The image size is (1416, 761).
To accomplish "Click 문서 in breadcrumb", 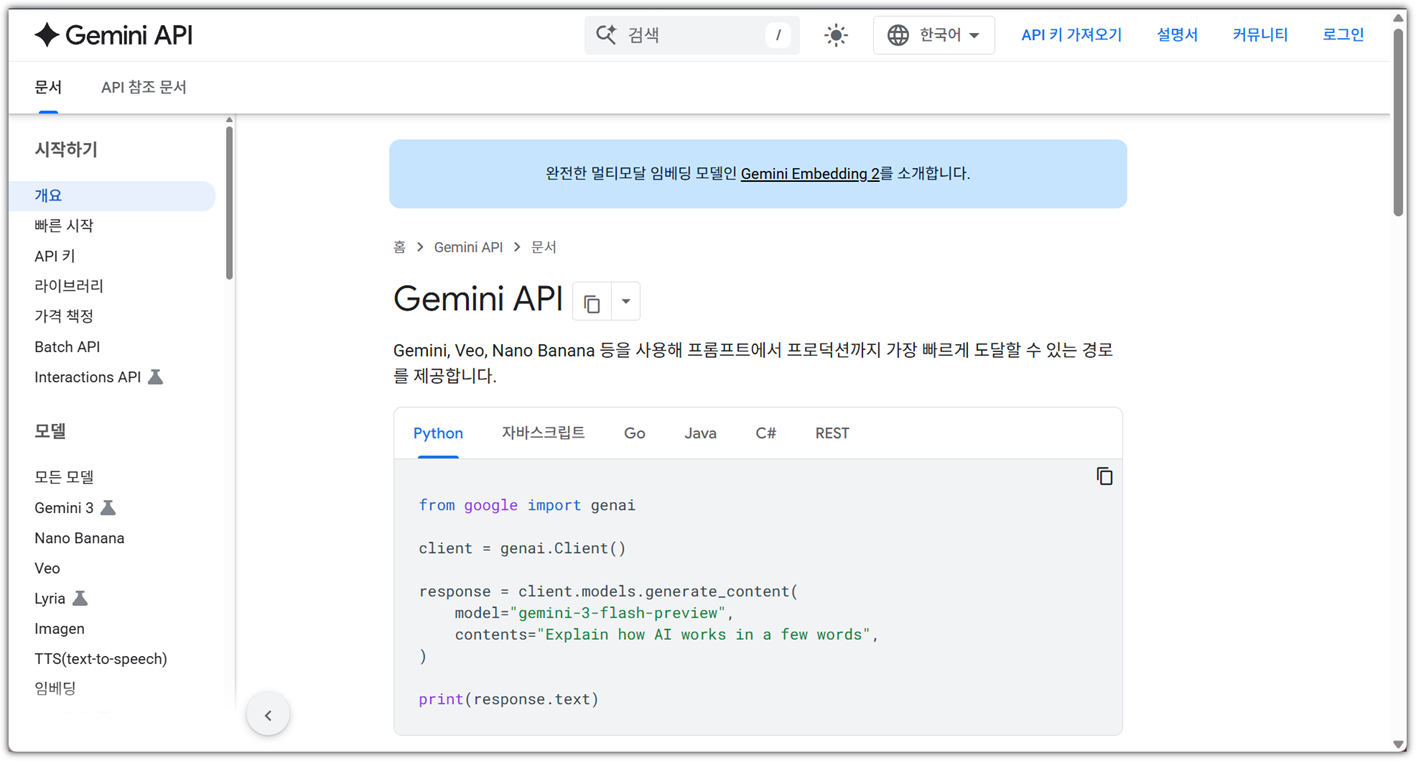I will point(543,247).
